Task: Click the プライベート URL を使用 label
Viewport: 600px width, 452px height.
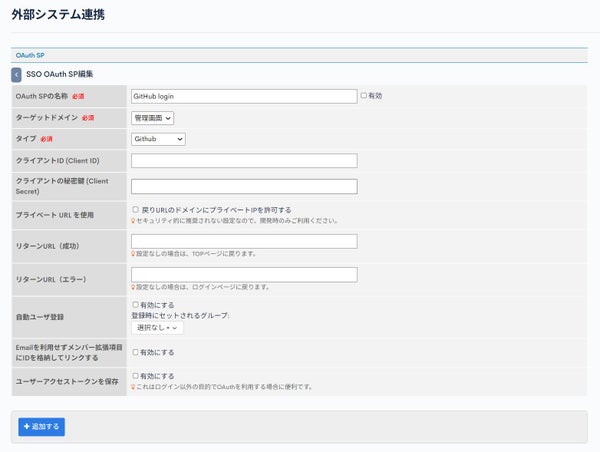Action: click(55, 215)
